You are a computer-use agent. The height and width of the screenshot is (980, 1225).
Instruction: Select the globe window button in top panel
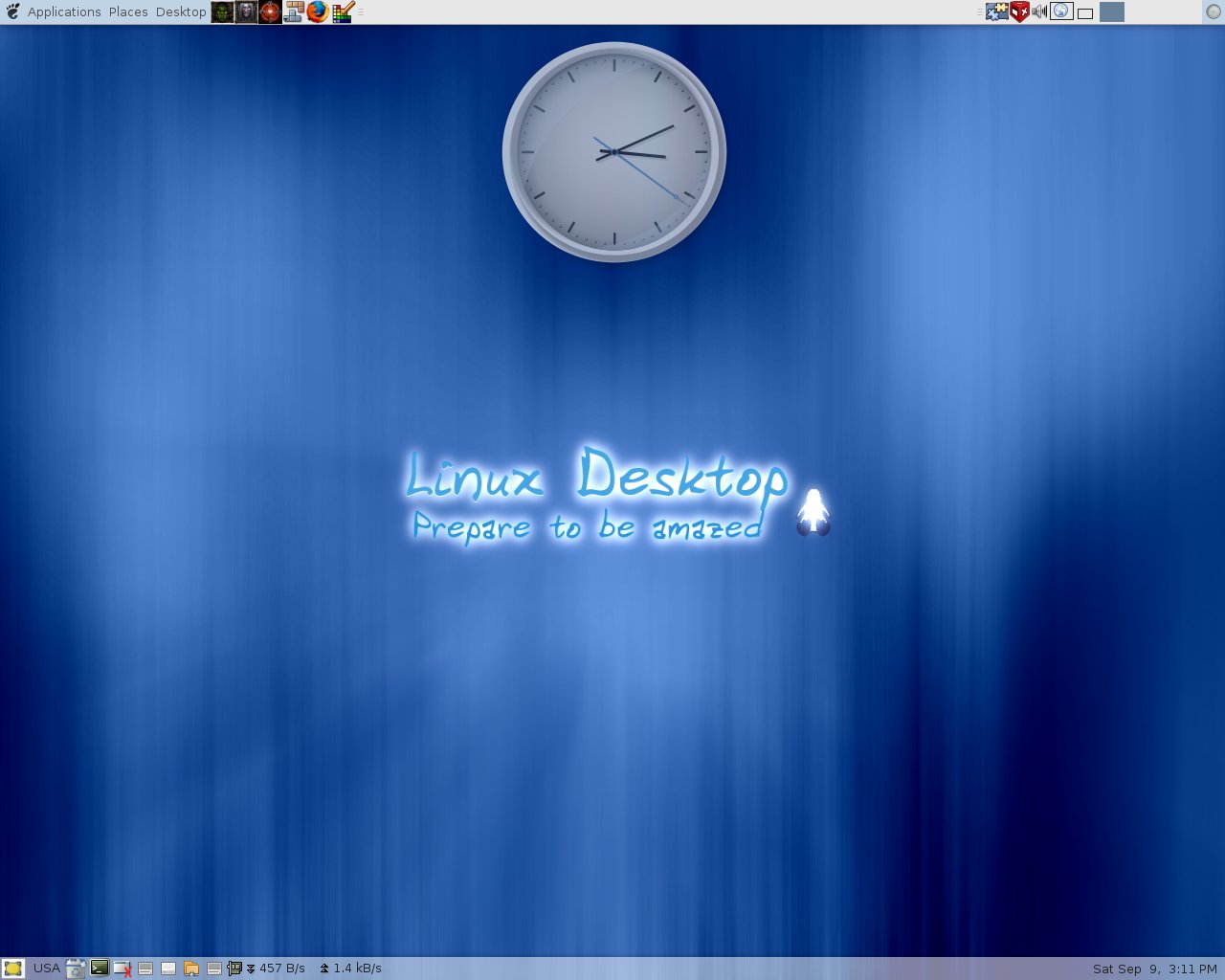pyautogui.click(x=1061, y=11)
